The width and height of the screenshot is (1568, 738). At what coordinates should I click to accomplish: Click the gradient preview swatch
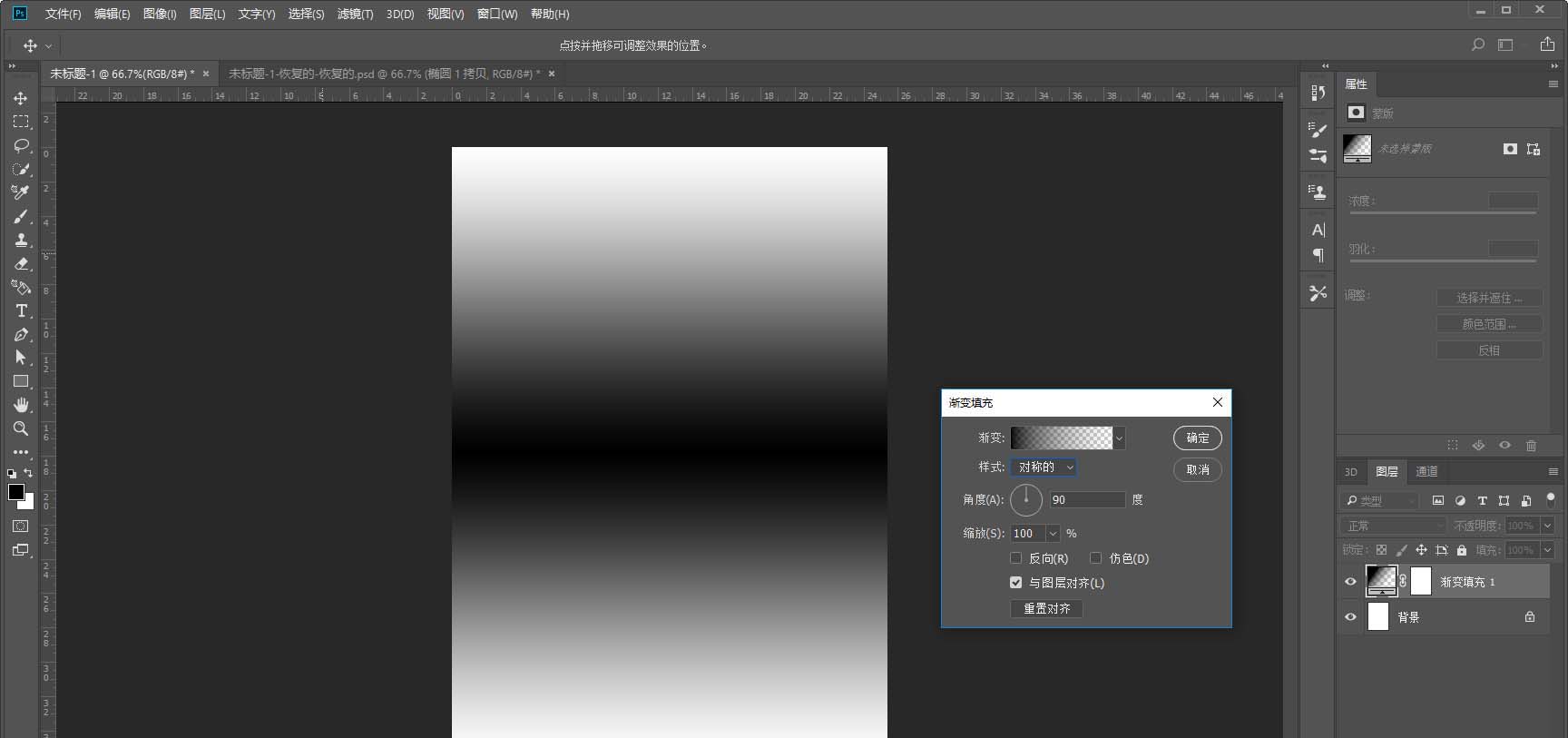coord(1062,438)
